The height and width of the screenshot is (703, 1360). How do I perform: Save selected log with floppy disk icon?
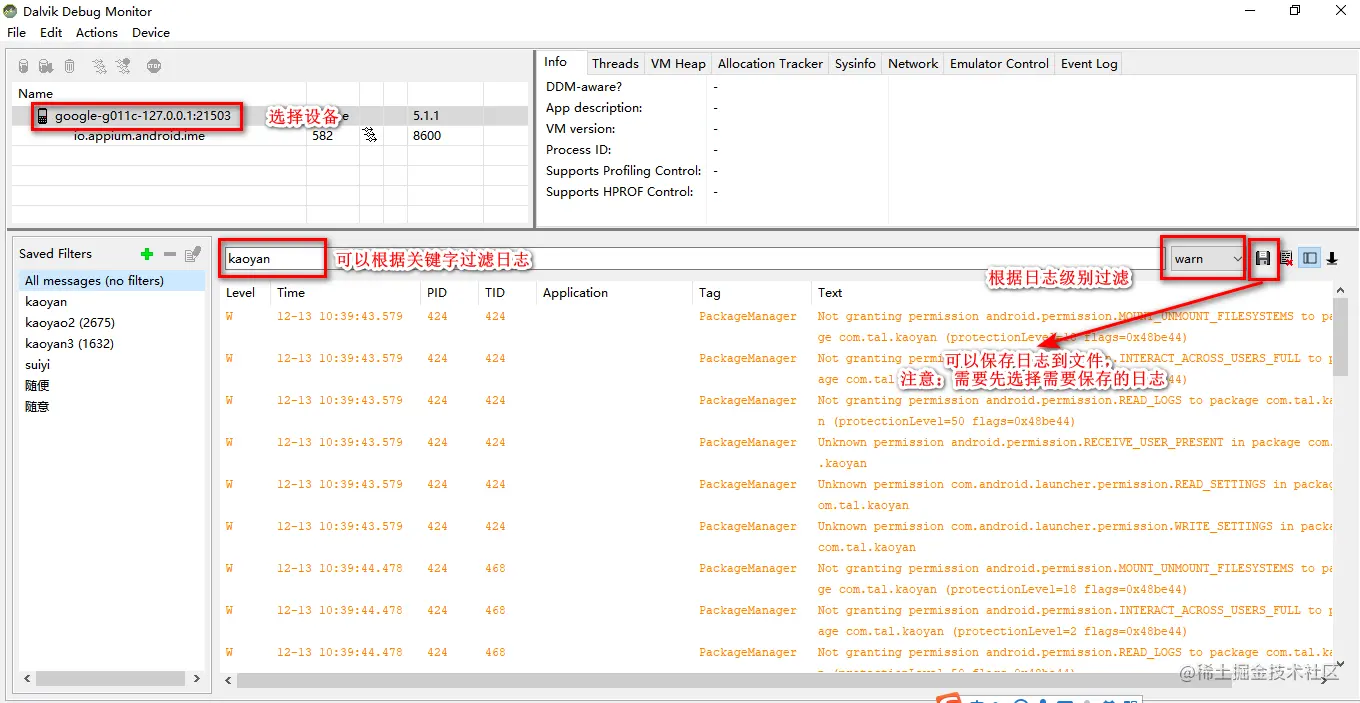coord(1263,258)
